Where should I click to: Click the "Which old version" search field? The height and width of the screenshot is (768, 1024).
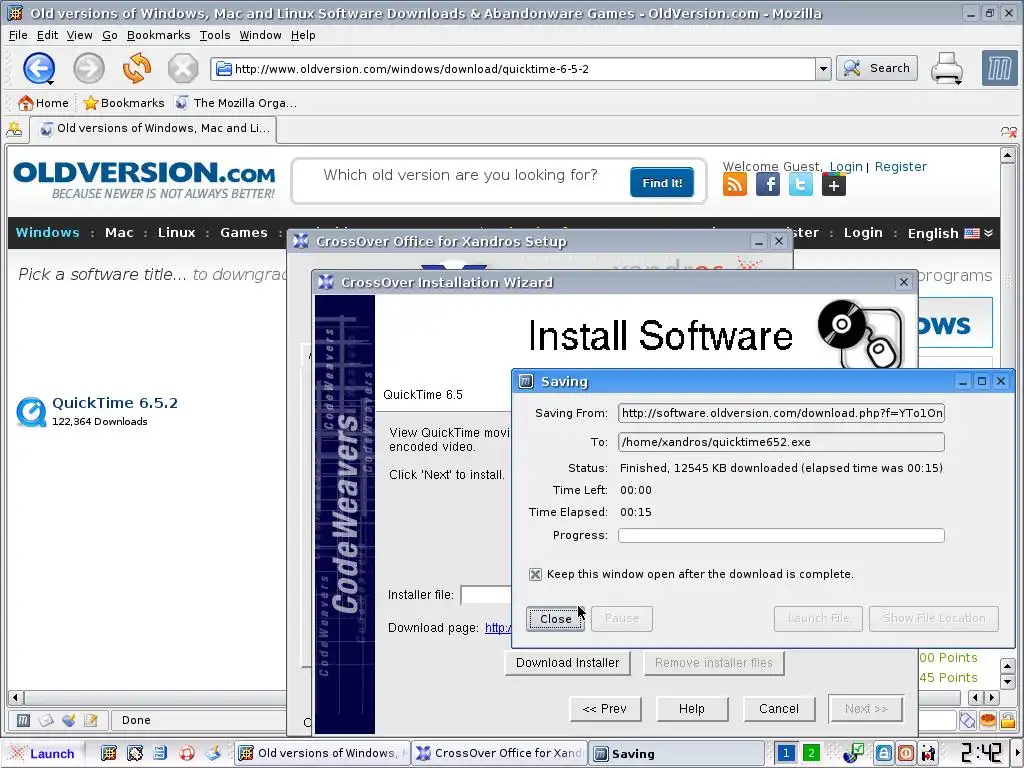(460, 175)
